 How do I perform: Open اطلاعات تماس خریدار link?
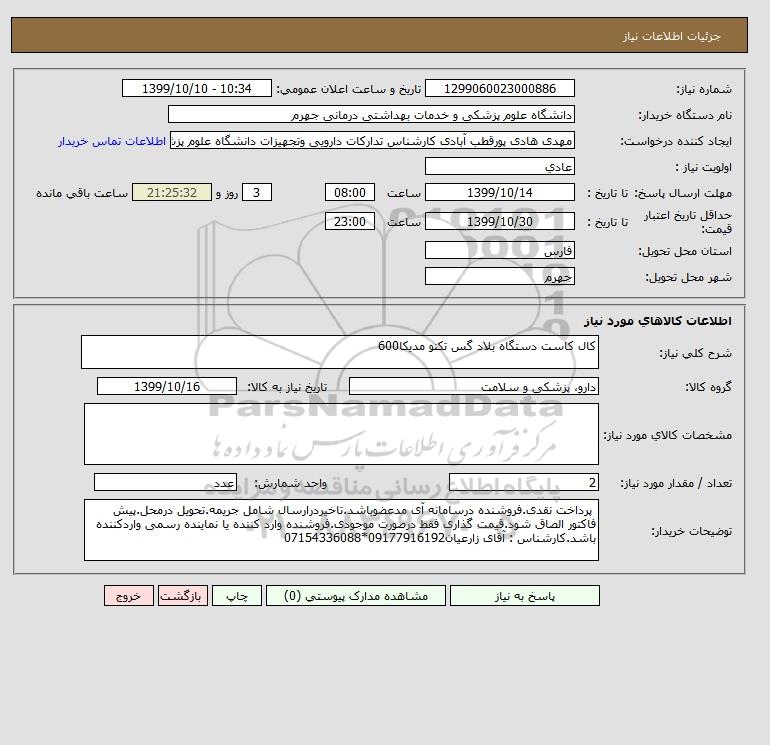click(112, 141)
